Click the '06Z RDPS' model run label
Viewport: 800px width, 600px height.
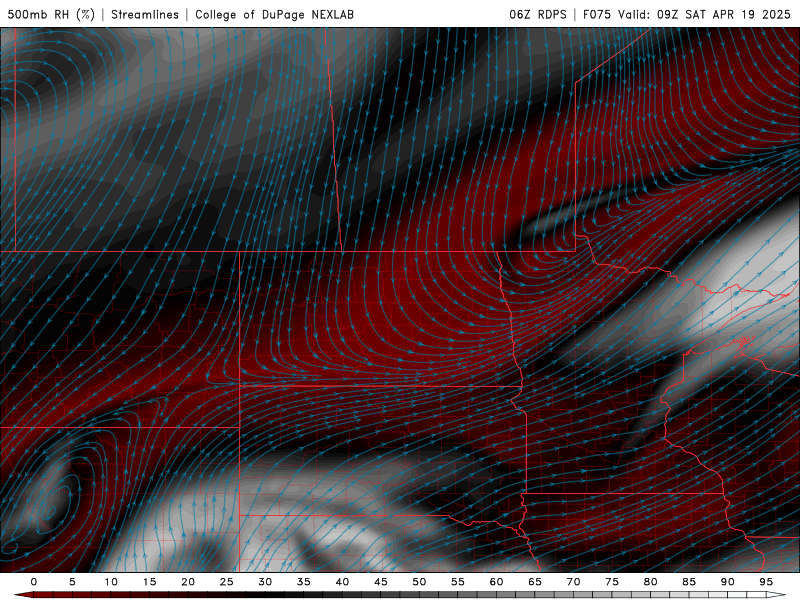pos(538,14)
